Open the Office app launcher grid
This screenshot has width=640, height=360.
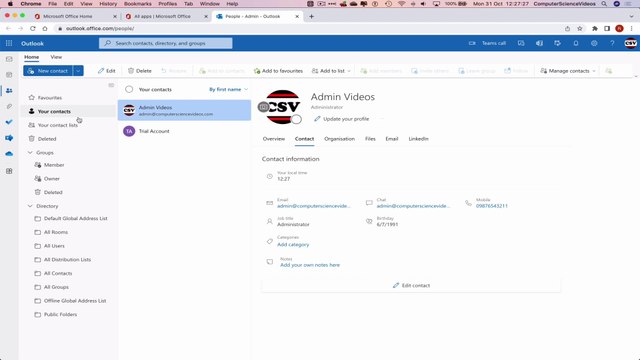(x=9, y=43)
